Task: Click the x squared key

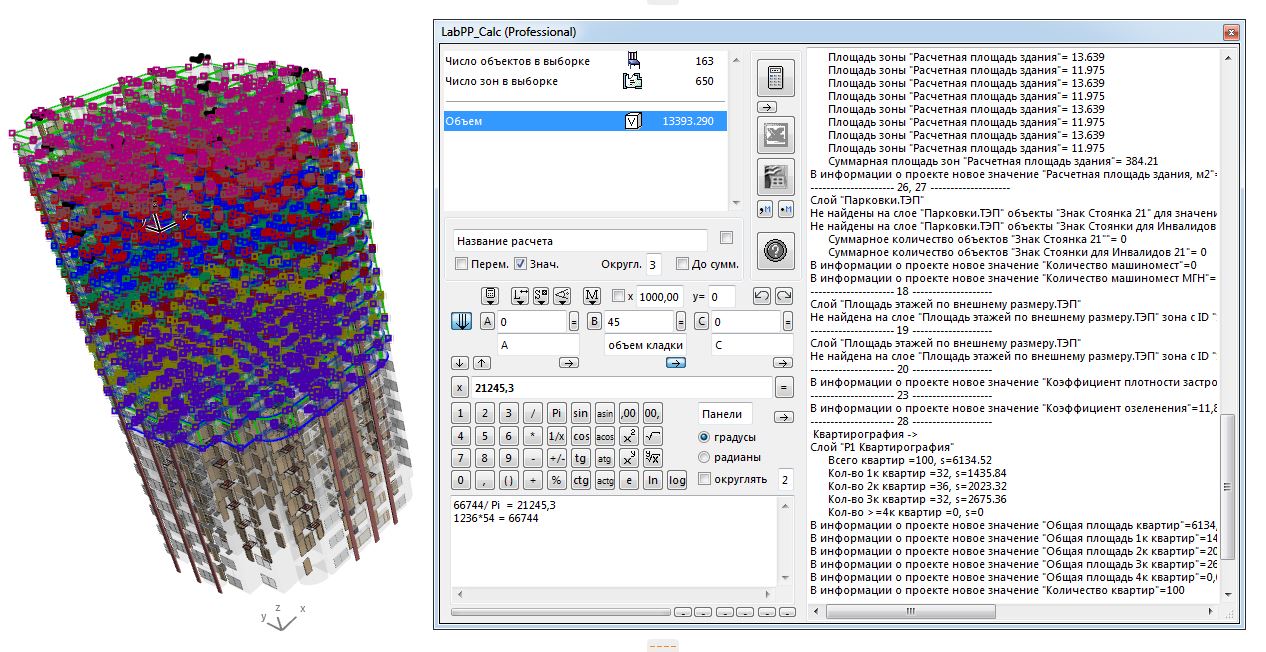Action: 629,436
